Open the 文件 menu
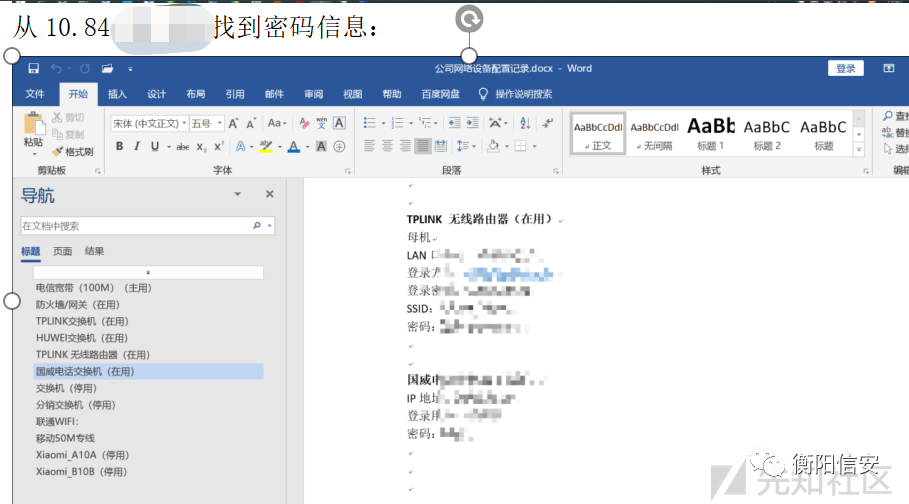The image size is (909, 504). point(35,94)
